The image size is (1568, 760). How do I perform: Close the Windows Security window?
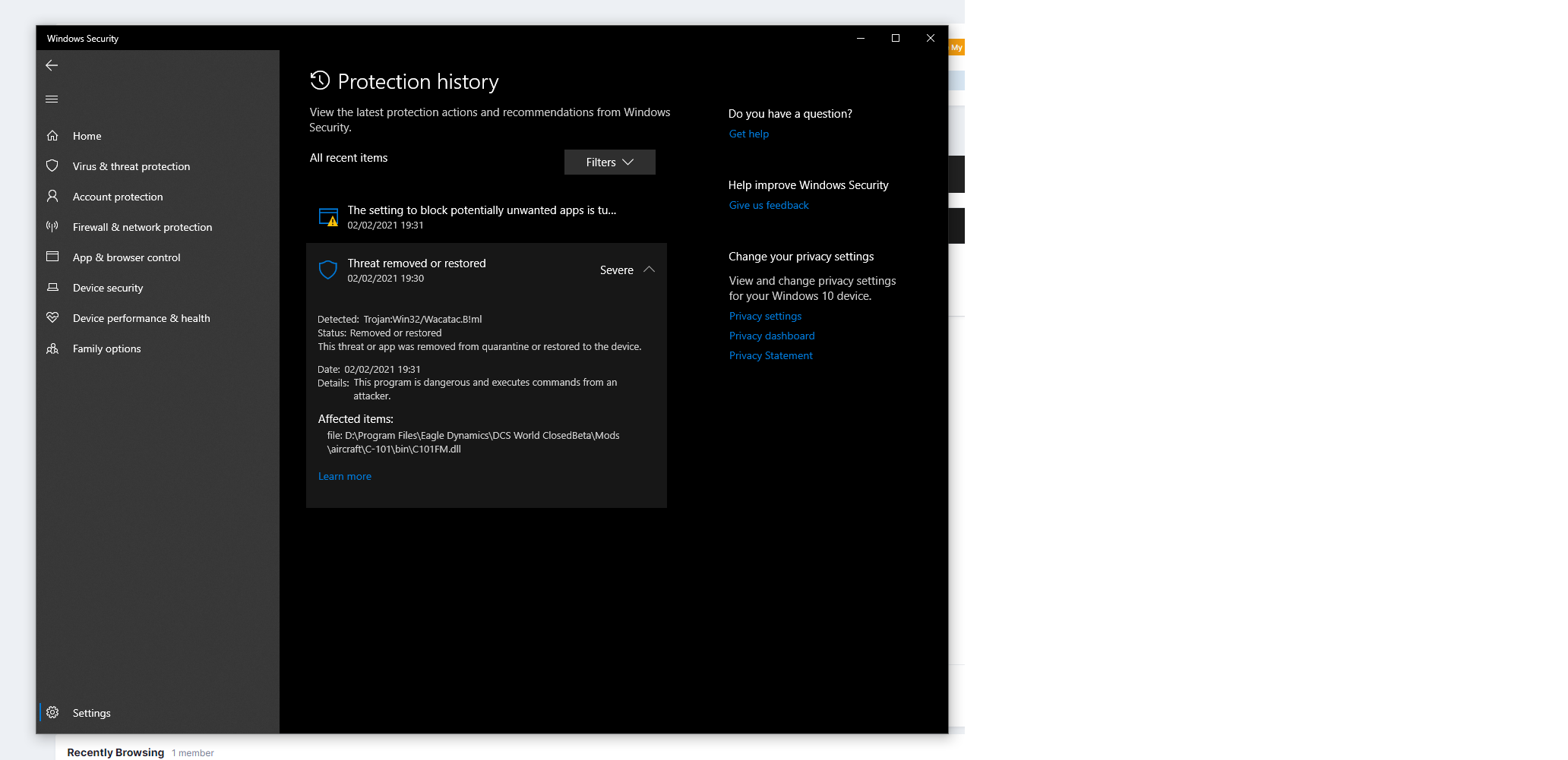pyautogui.click(x=931, y=38)
